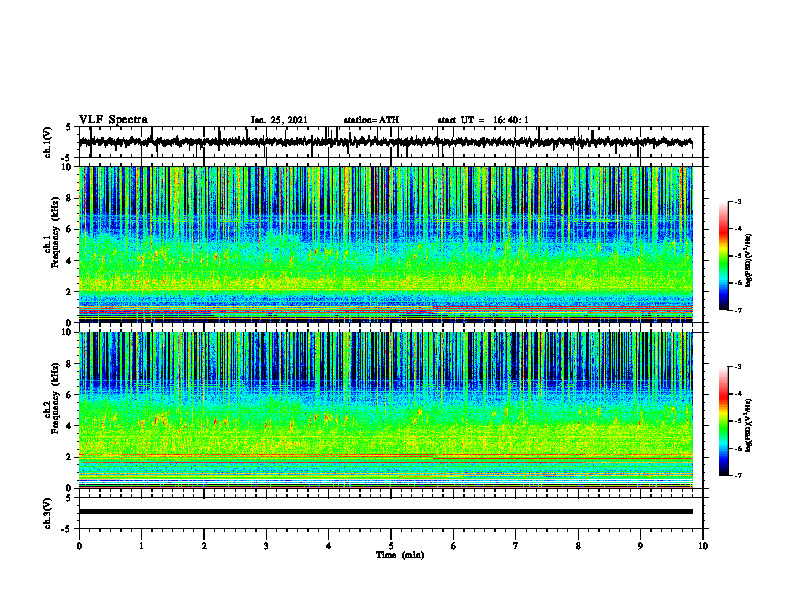792x612 pixels.
Task: Click the "ch.3(V)" axis label
Action: (47, 513)
